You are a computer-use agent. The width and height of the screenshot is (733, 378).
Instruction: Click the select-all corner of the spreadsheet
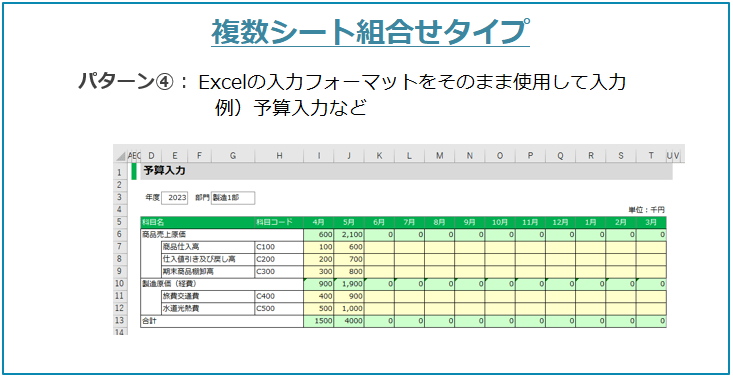(120, 156)
